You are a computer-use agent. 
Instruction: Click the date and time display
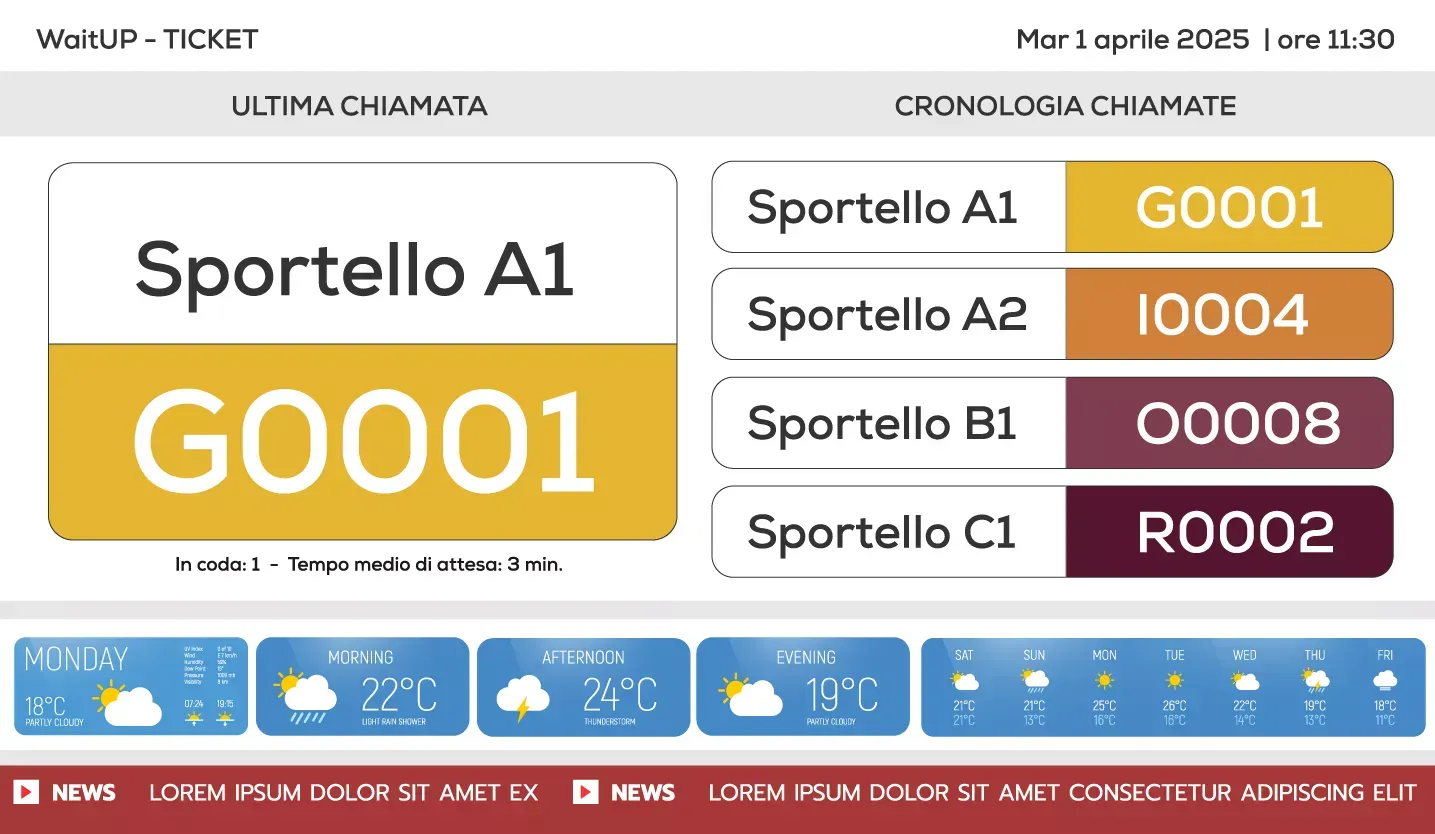click(x=1205, y=40)
